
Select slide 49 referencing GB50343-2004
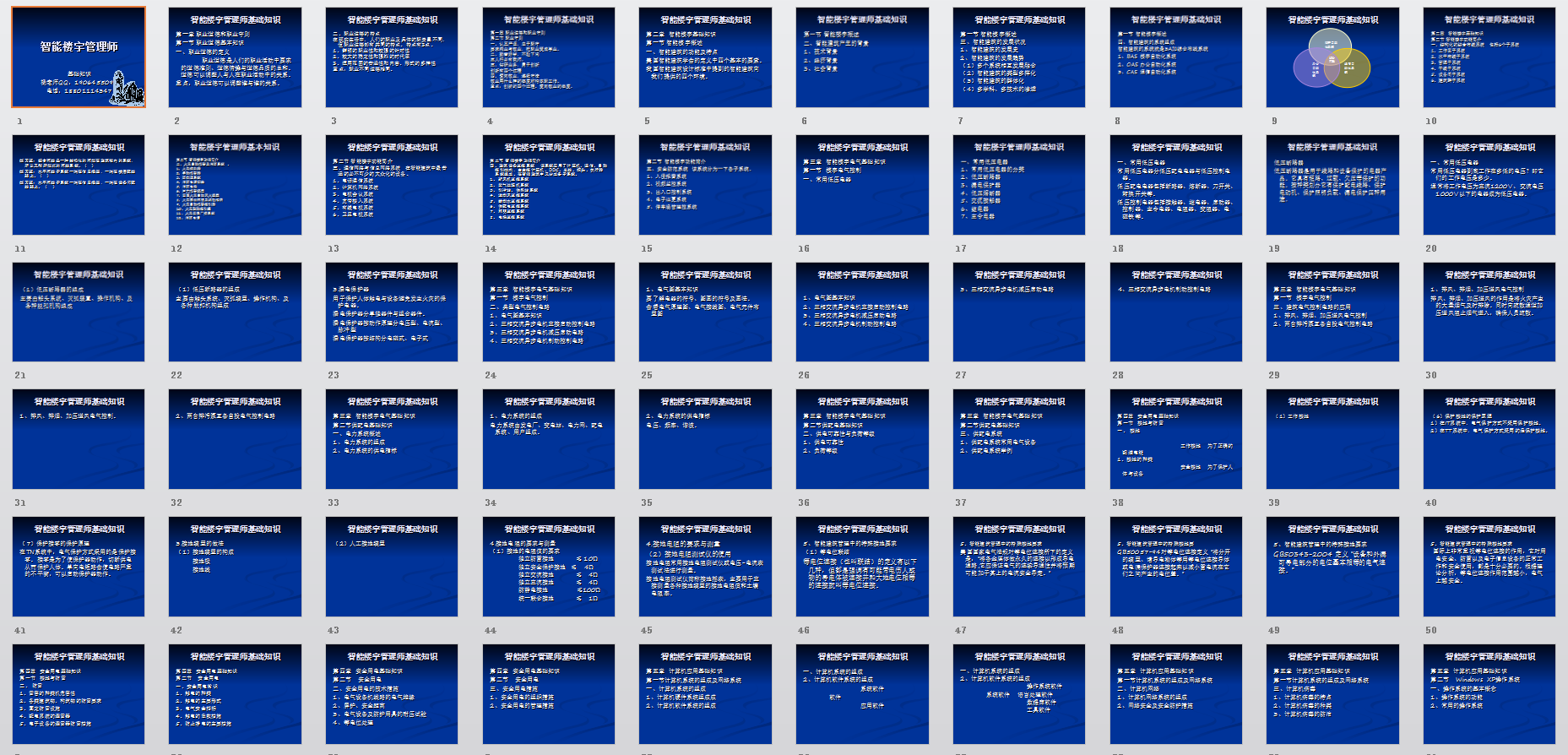coord(1332,567)
